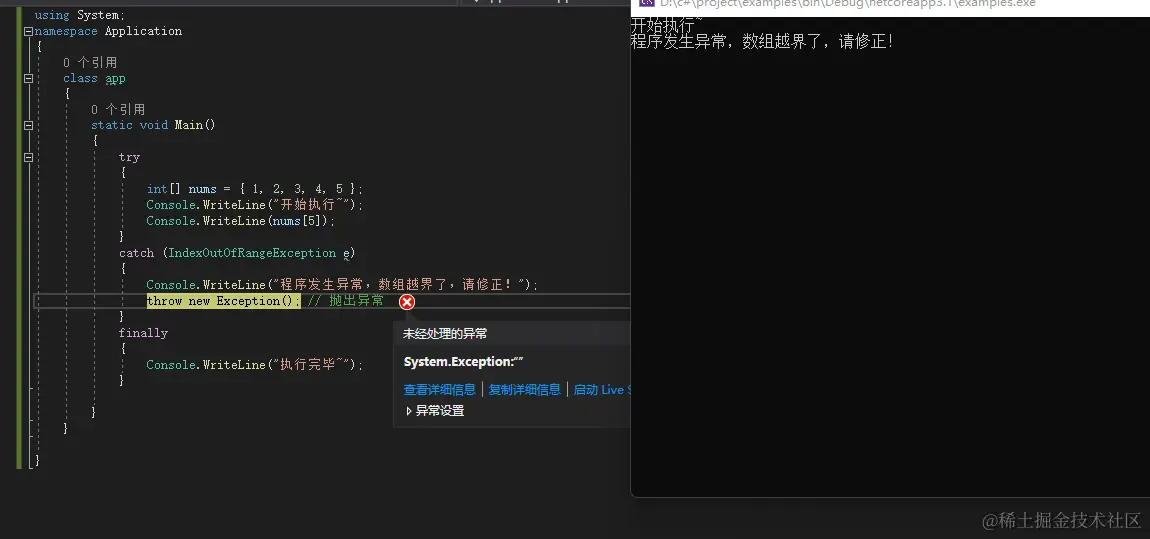Open the 查看详细信息 link
The height and width of the screenshot is (539, 1150).
coord(439,389)
